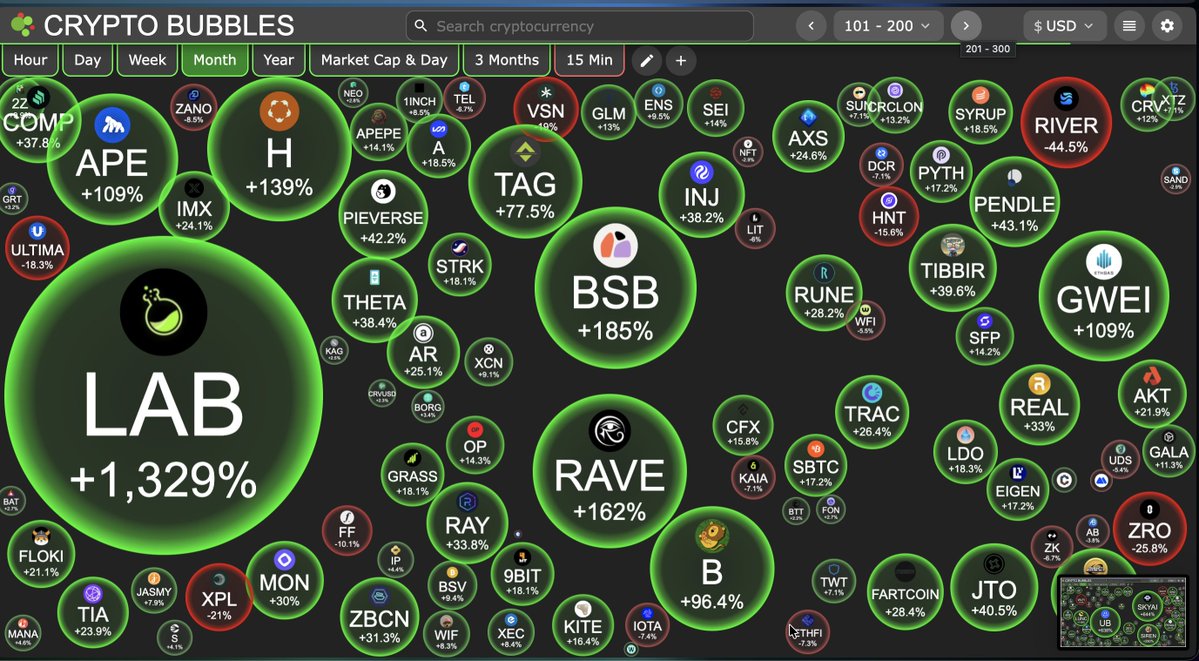Switch to the Week tab
Image resolution: width=1199 pixels, height=661 pixels.
147,60
